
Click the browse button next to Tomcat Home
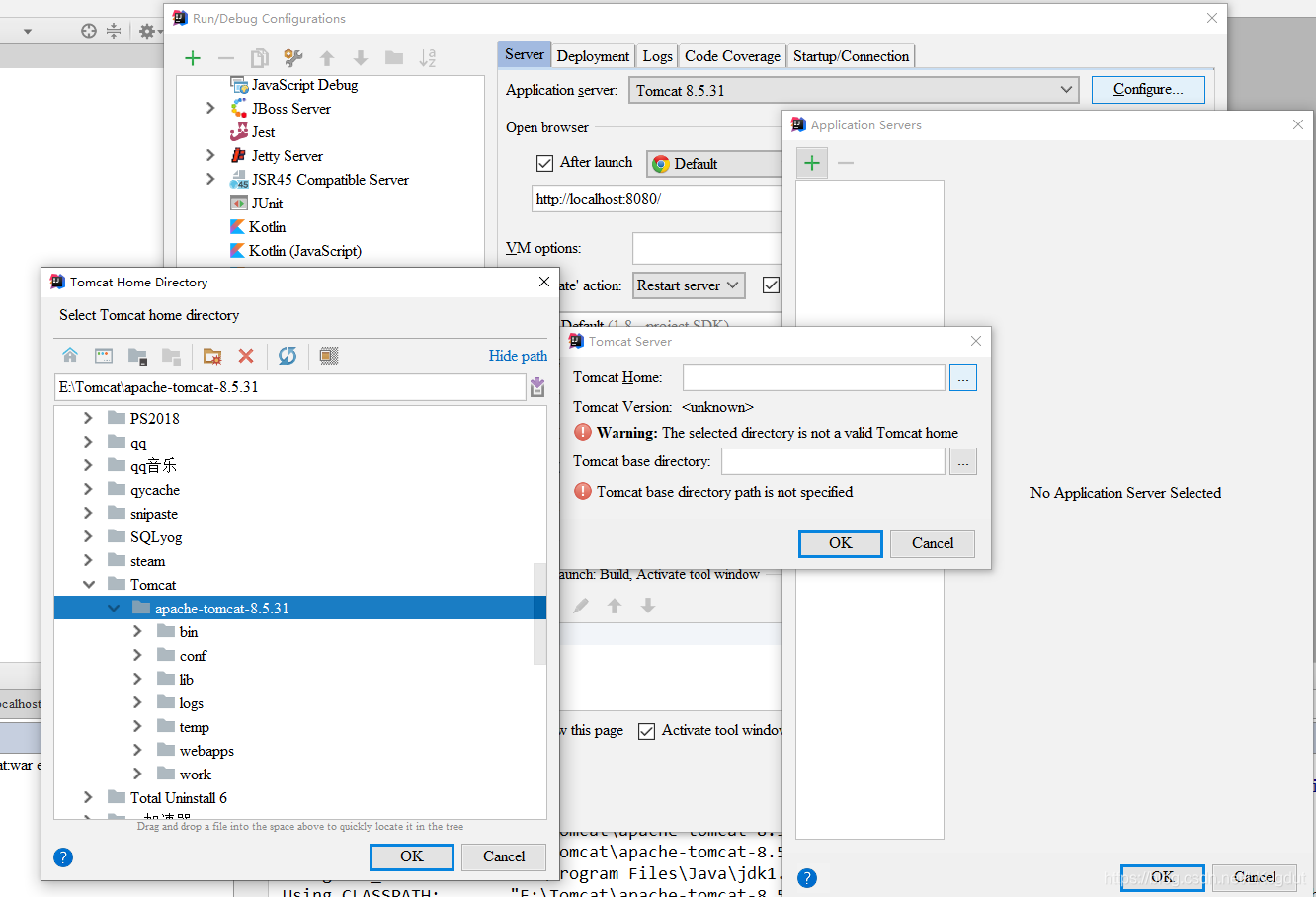963,377
